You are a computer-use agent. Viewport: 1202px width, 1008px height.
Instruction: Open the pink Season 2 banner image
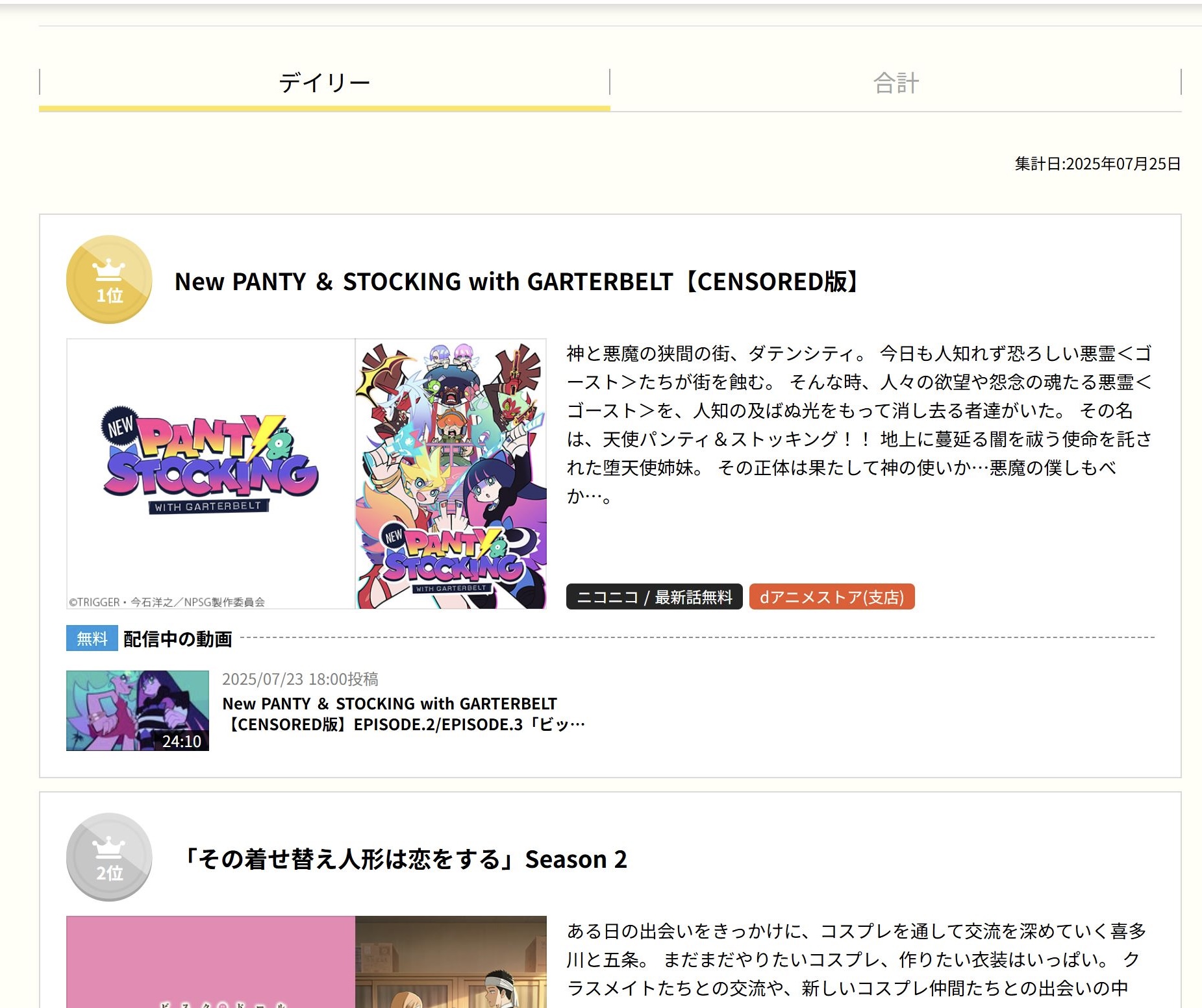pos(211,962)
